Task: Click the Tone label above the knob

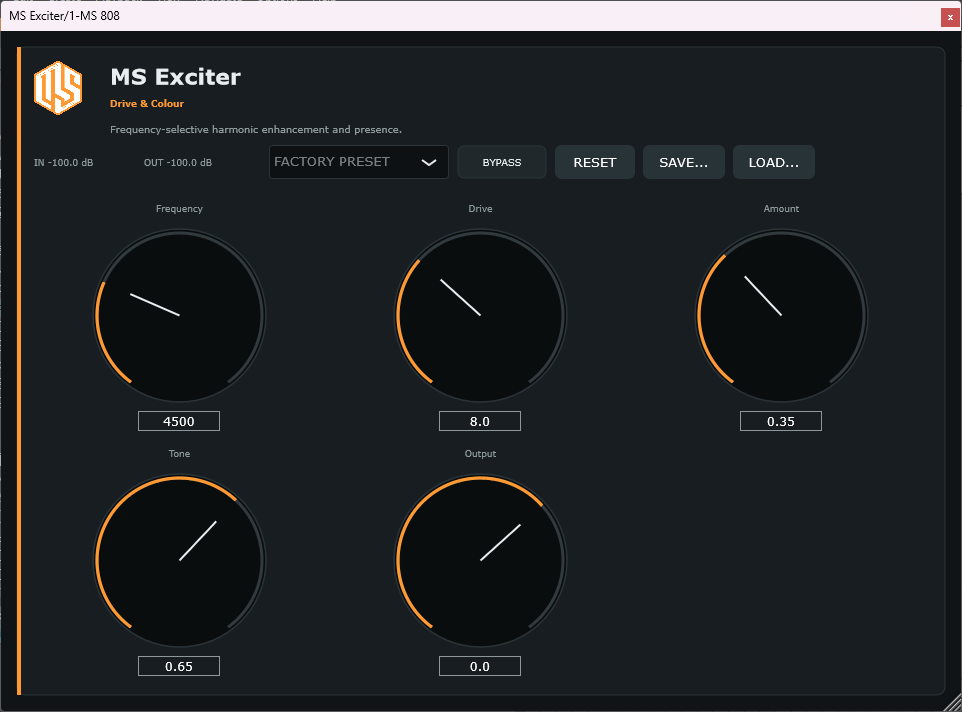Action: pyautogui.click(x=179, y=454)
